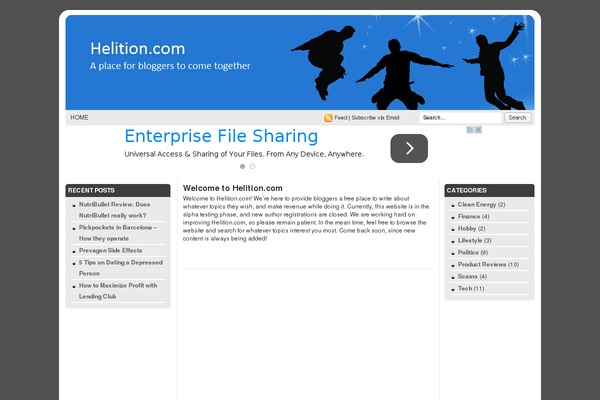Image resolution: width=600 pixels, height=400 pixels.
Task: Focus the Search text field
Action: pos(460,118)
